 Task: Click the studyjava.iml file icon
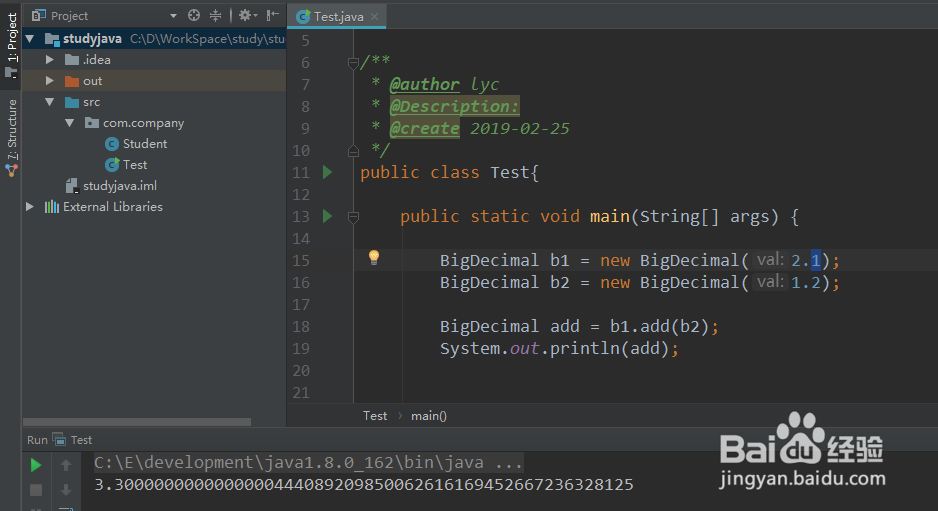point(72,185)
